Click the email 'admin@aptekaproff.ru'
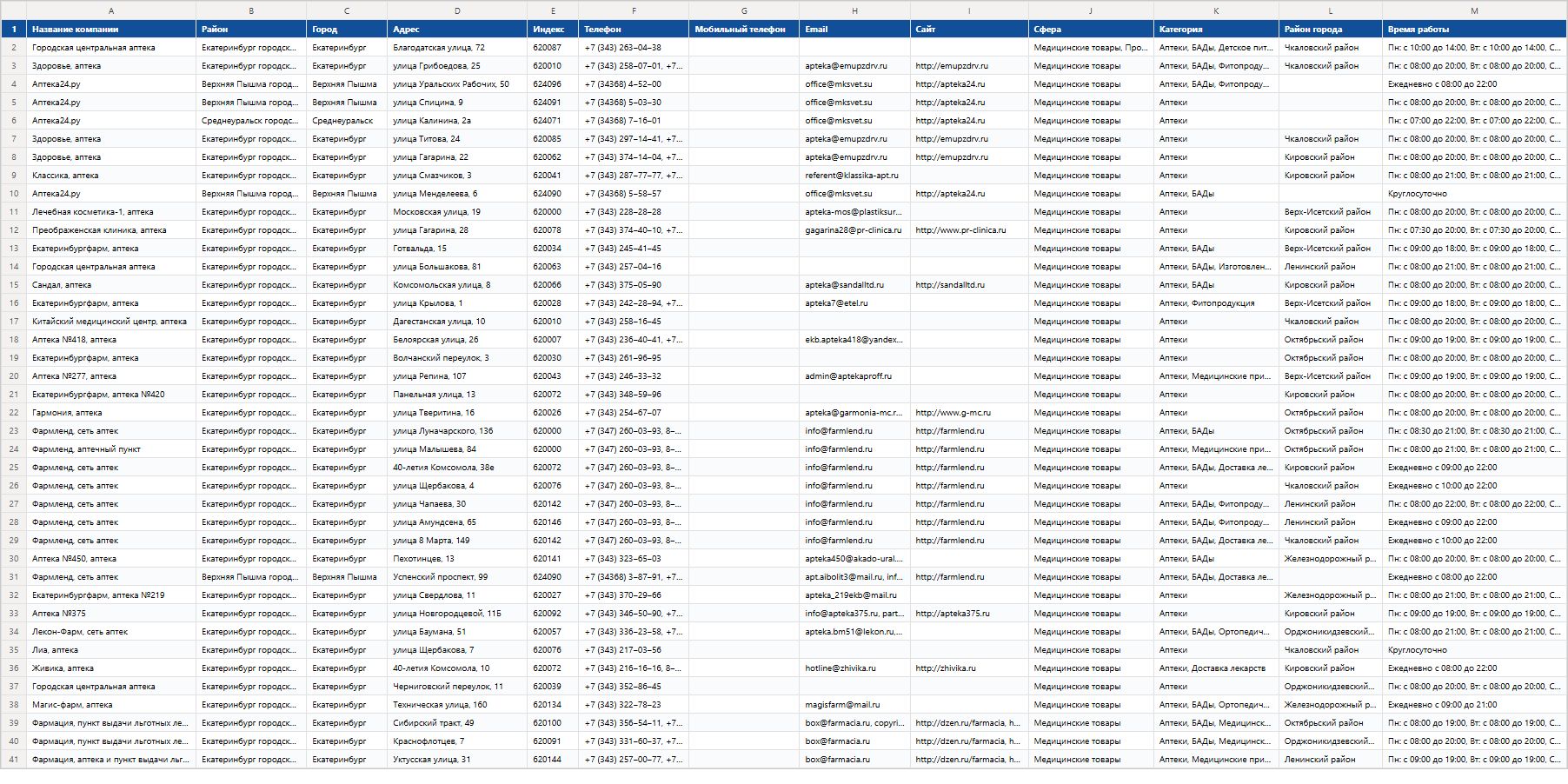This screenshot has height=784, width=1568. click(854, 376)
